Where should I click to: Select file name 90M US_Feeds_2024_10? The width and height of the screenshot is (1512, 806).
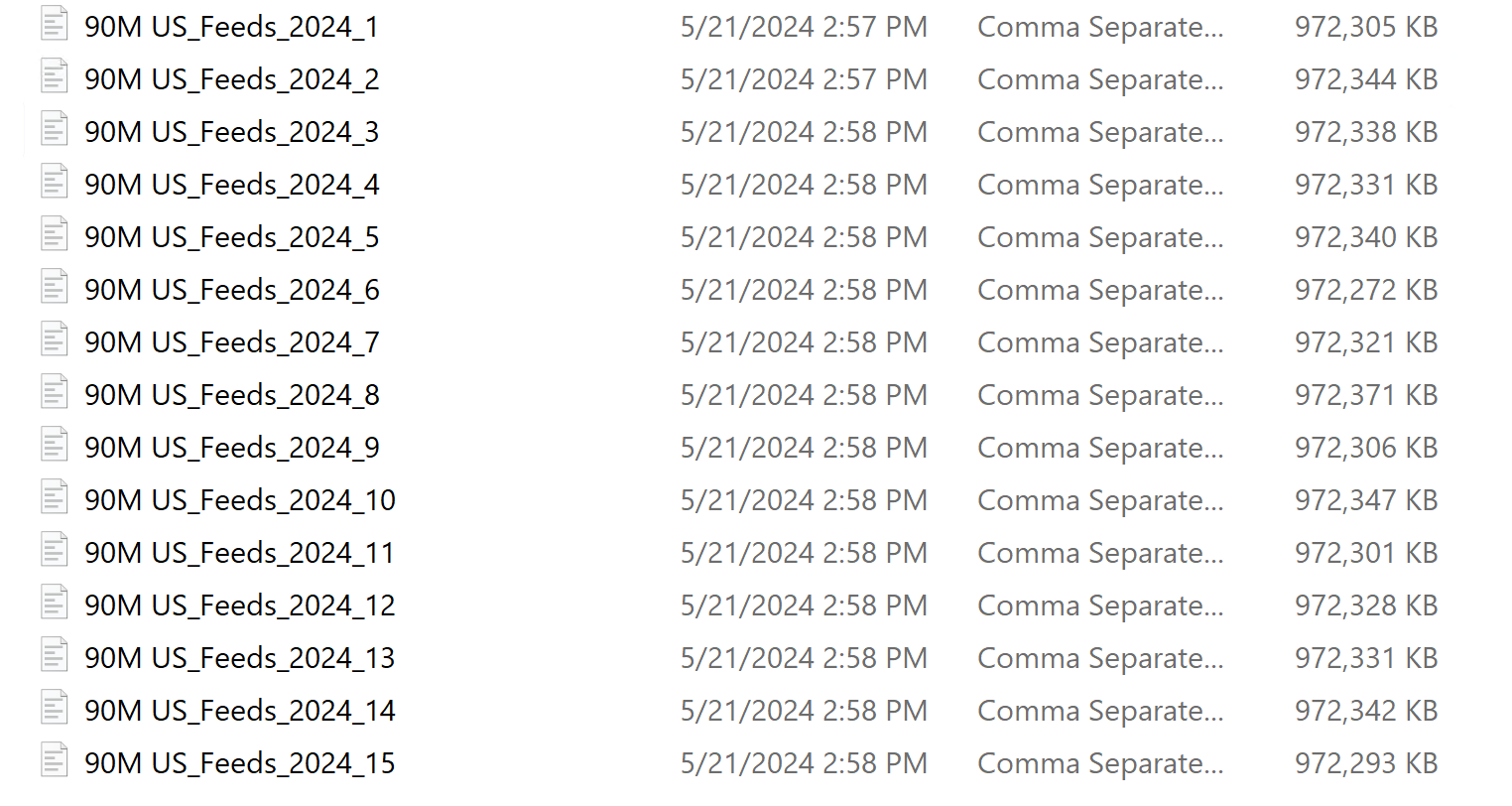pos(240,500)
